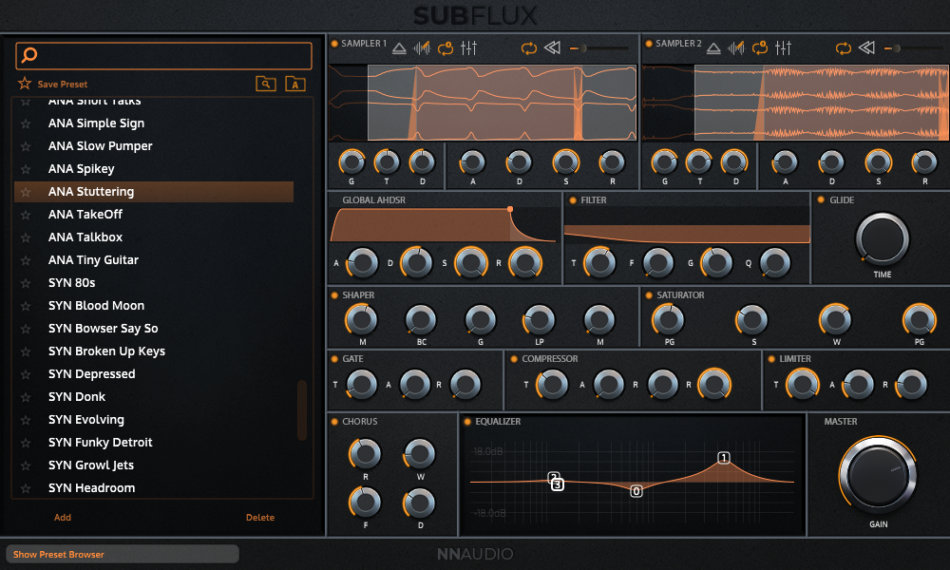The height and width of the screenshot is (570, 950).
Task: Click Sampler 2 loop settings icon
Action: pyautogui.click(x=760, y=48)
